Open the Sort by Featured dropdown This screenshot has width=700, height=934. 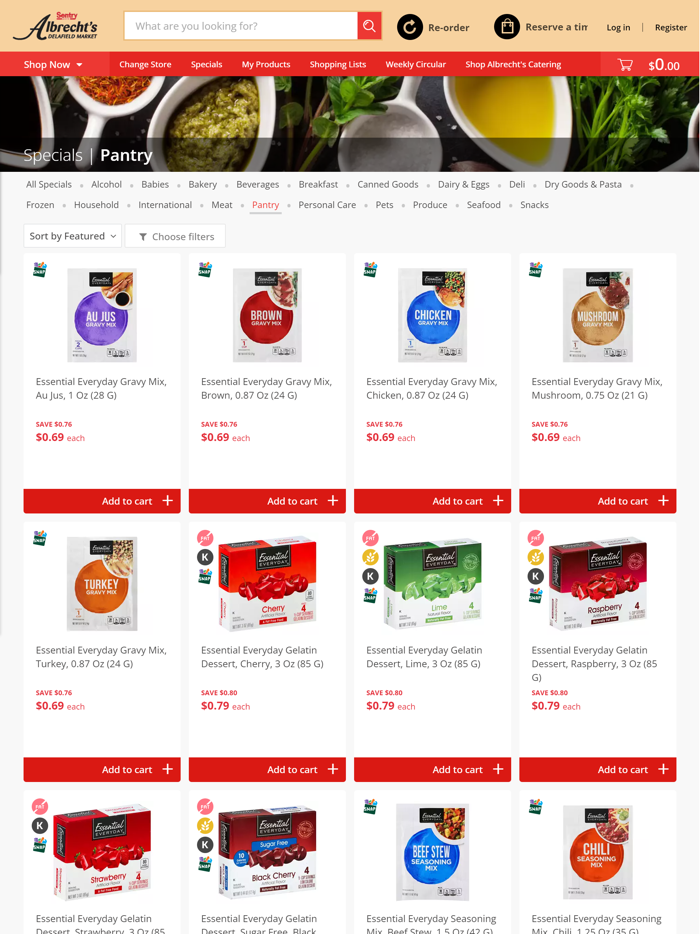coord(73,236)
